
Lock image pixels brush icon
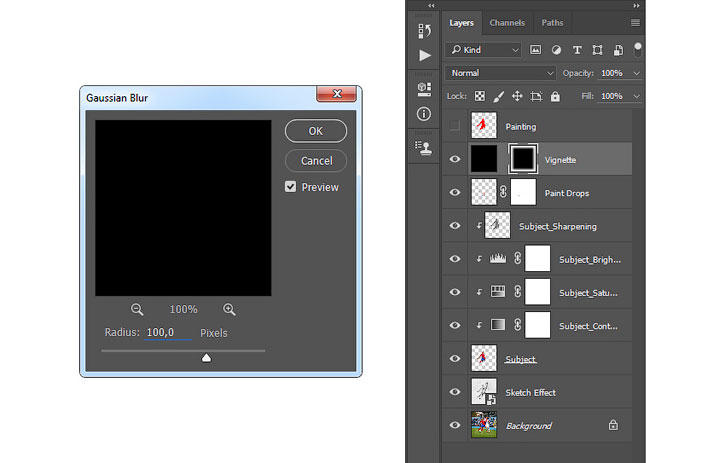pos(498,96)
